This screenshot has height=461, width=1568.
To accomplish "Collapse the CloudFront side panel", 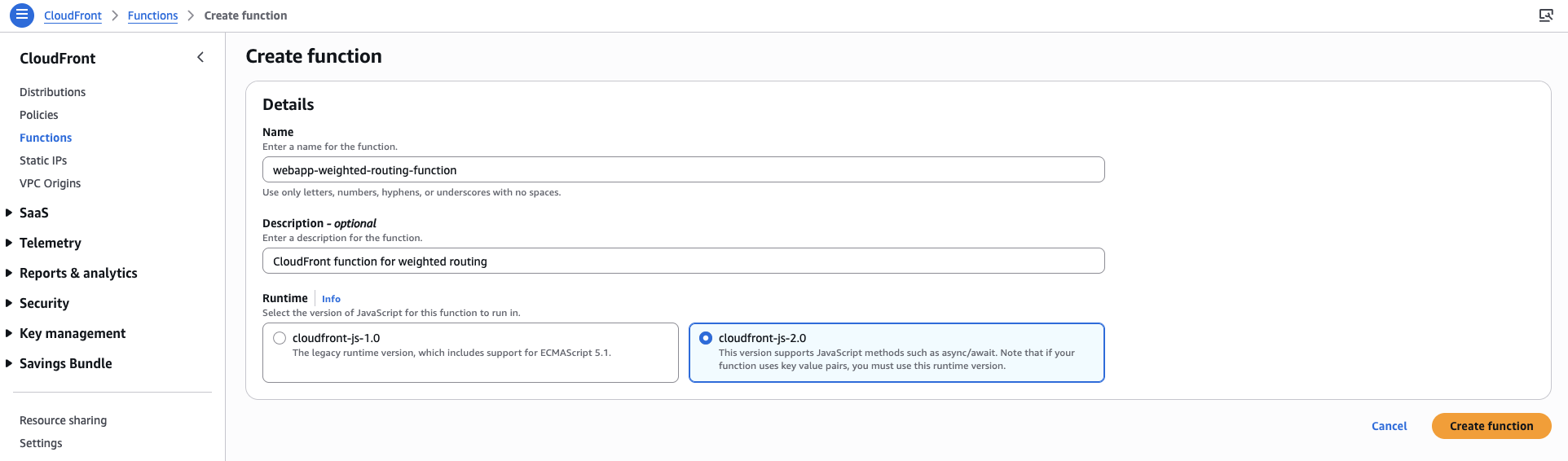I will [x=200, y=57].
